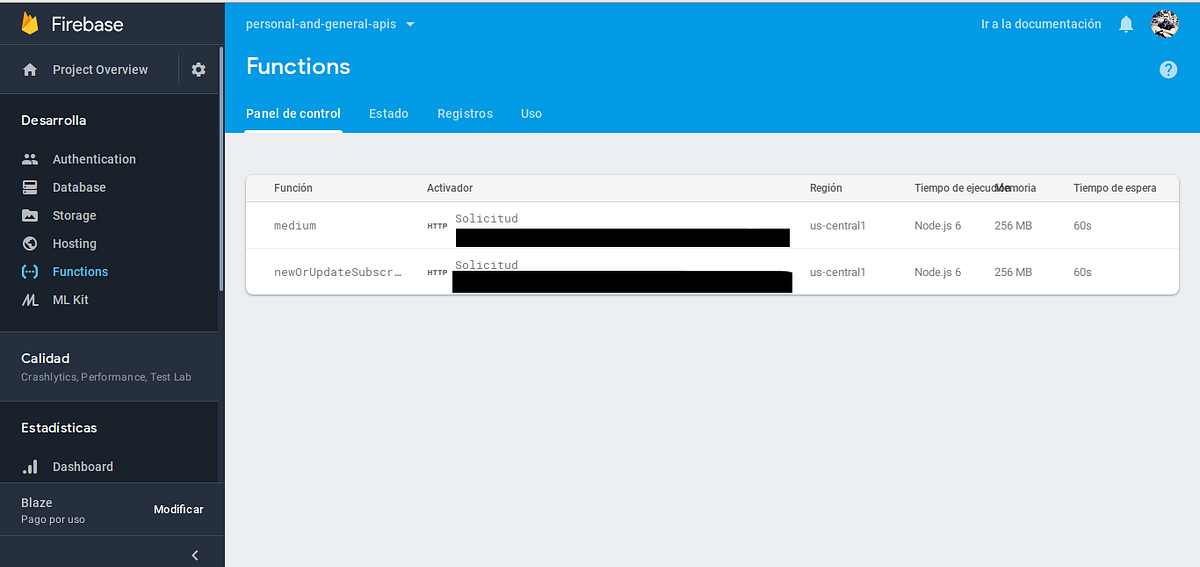1200x567 pixels.
Task: Open Dashboard in the sidebar
Action: (83, 466)
